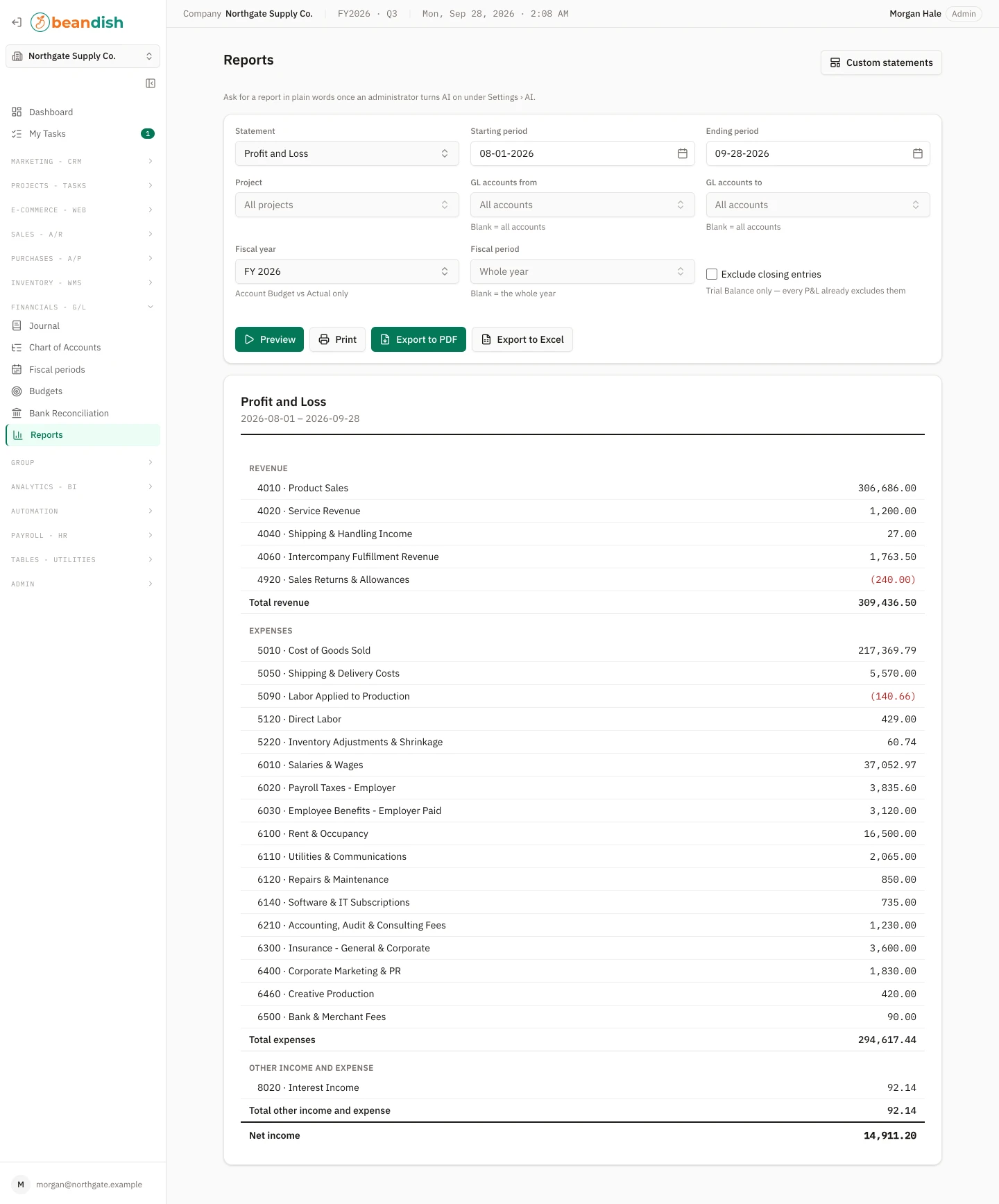Image resolution: width=999 pixels, height=1204 pixels.
Task: Open Chart of Accounts
Action: coord(83,348)
